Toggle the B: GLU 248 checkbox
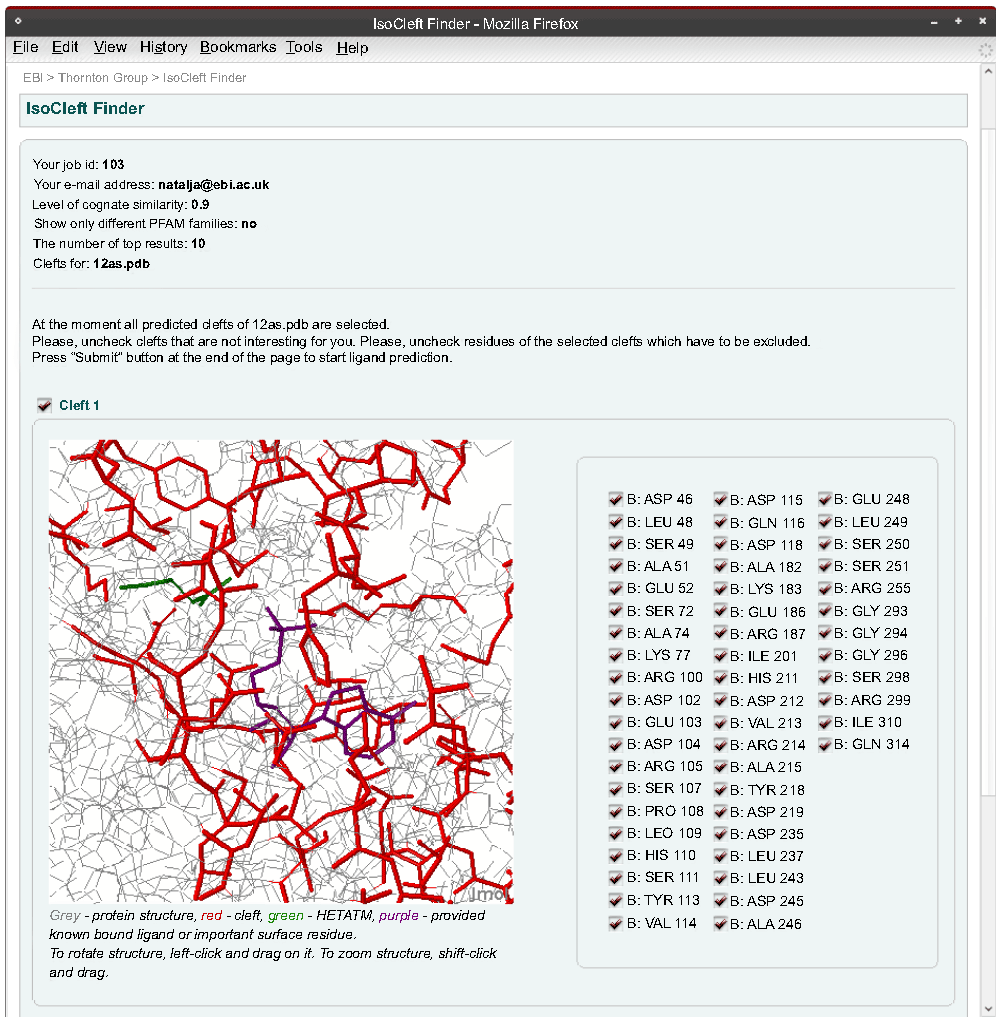 826,499
